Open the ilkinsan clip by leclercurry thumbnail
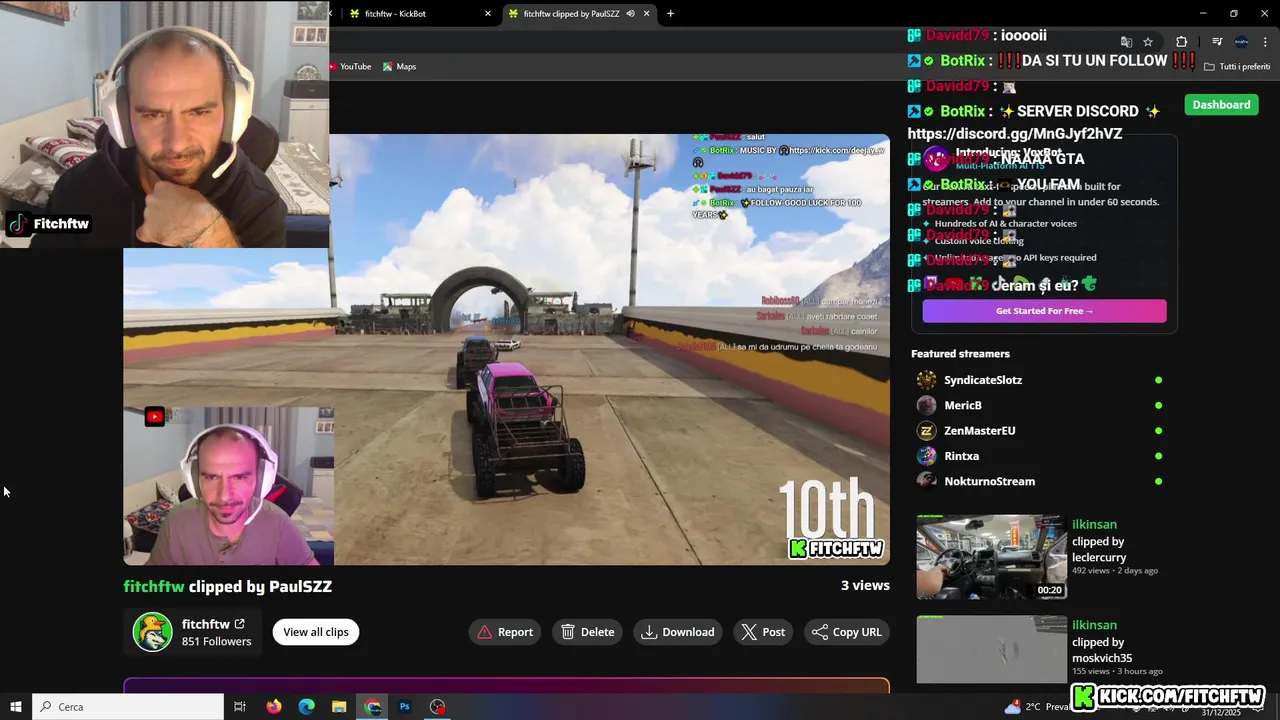1280x720 pixels. 992,557
